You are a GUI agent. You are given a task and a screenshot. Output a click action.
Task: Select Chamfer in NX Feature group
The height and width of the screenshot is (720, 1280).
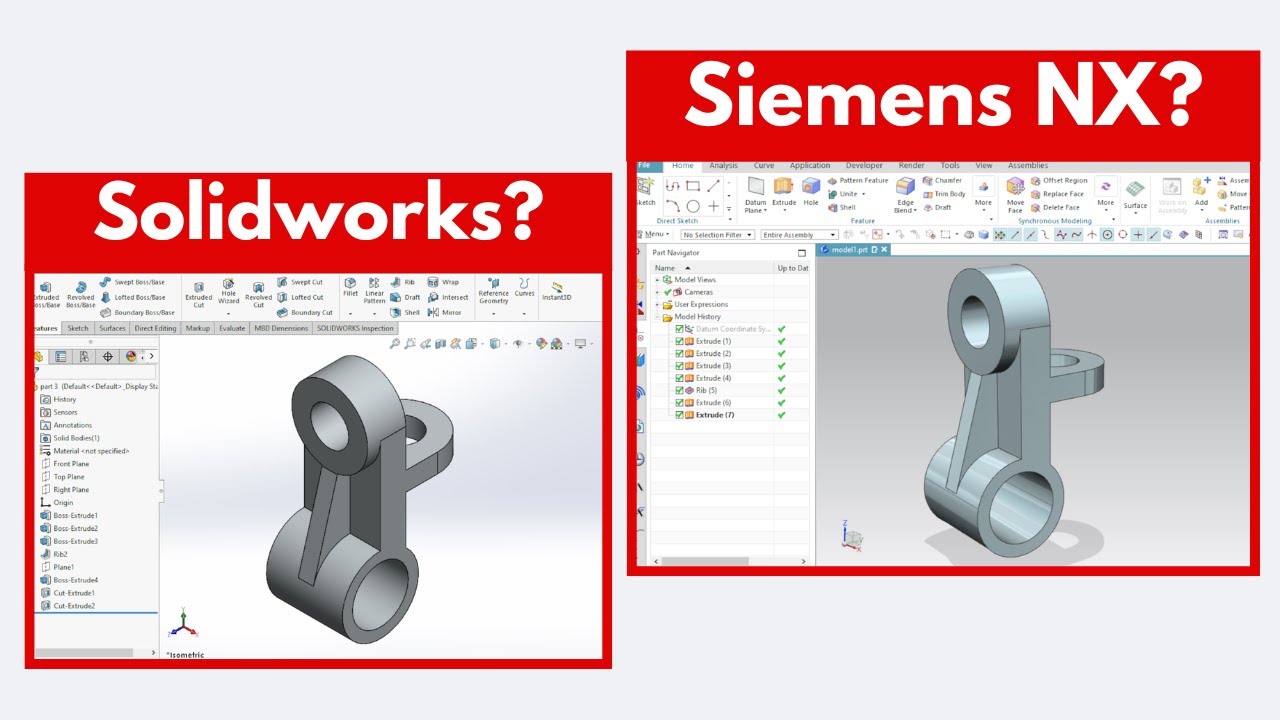click(x=942, y=180)
